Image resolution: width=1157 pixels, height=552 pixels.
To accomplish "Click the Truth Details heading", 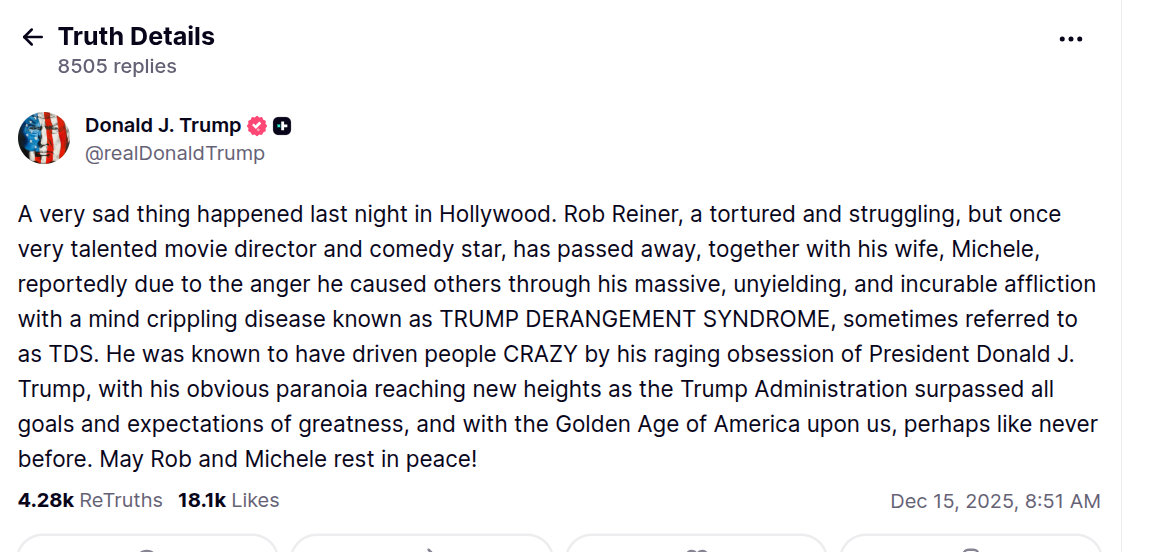I will click(x=136, y=37).
